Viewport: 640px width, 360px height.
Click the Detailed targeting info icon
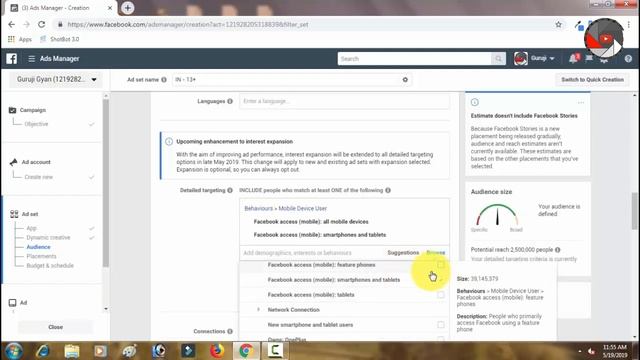coord(230,190)
